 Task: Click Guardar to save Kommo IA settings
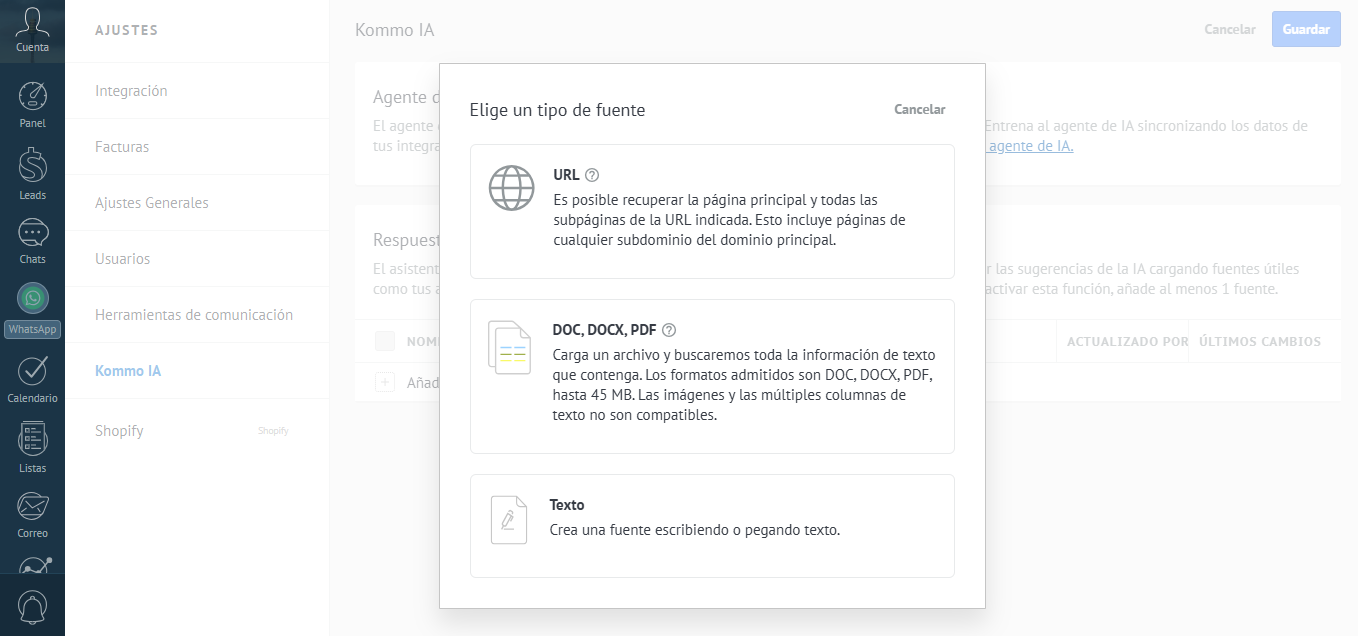1306,29
